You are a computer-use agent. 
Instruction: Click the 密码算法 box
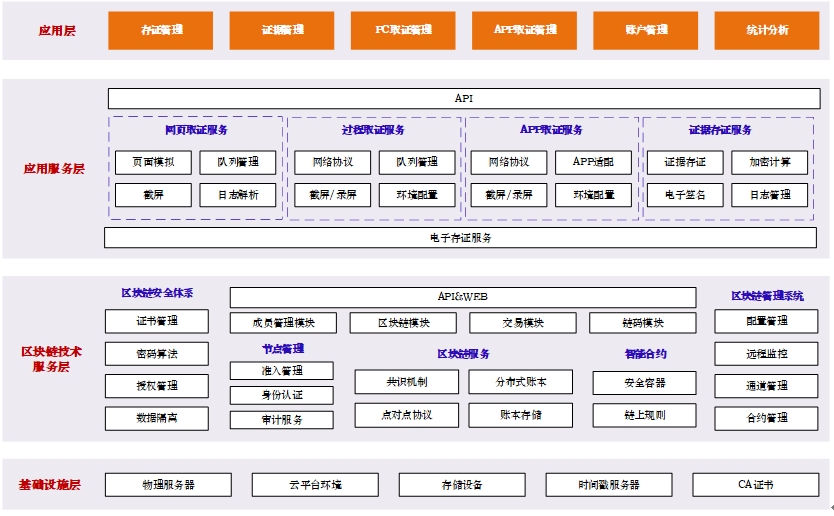click(157, 354)
